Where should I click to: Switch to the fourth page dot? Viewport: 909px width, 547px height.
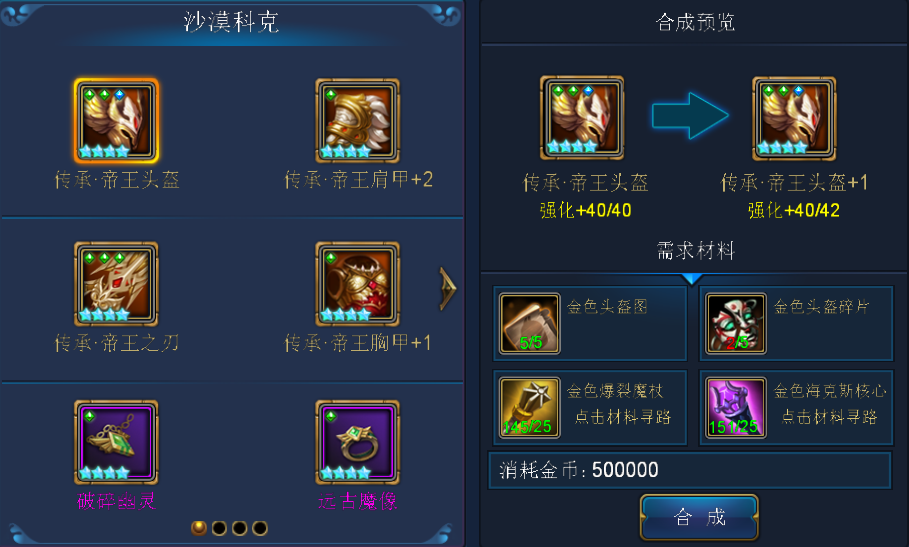(260, 528)
